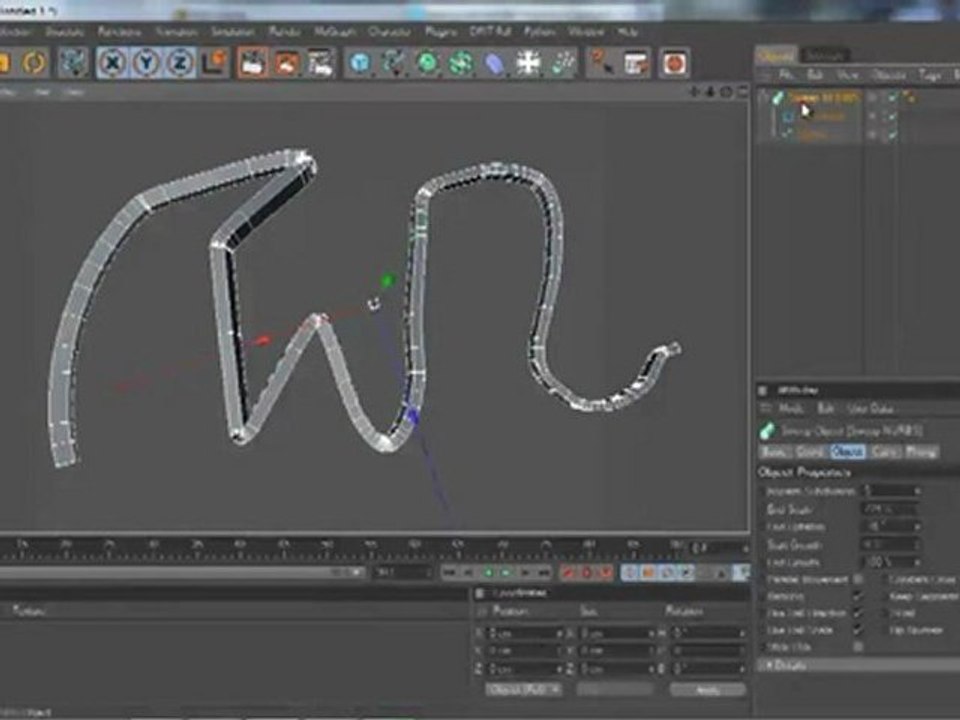The width and height of the screenshot is (960, 720).
Task: Toggle the Z axis lock
Action: tap(179, 62)
